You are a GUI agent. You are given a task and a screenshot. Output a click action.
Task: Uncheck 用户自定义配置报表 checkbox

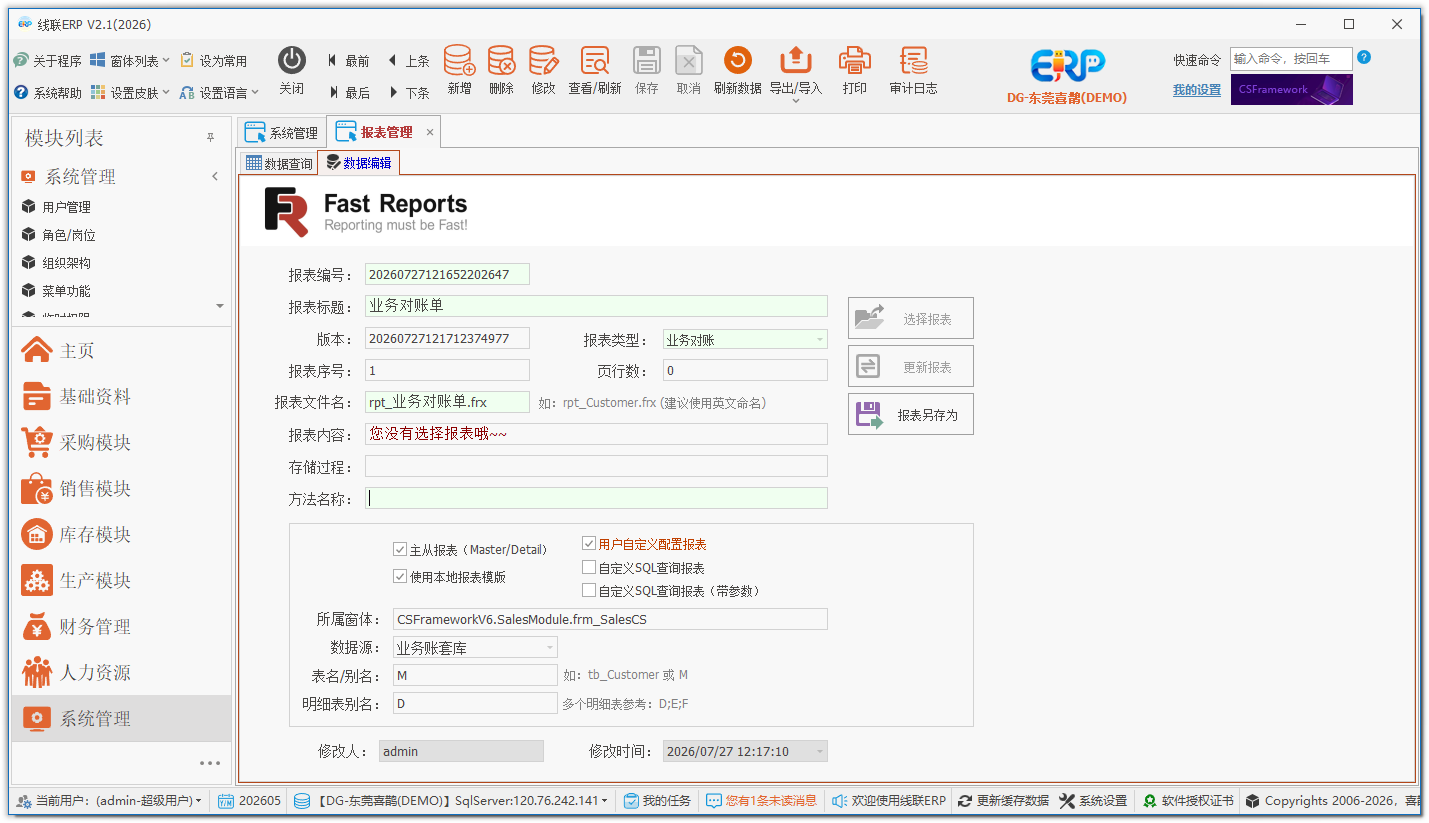[x=589, y=543]
